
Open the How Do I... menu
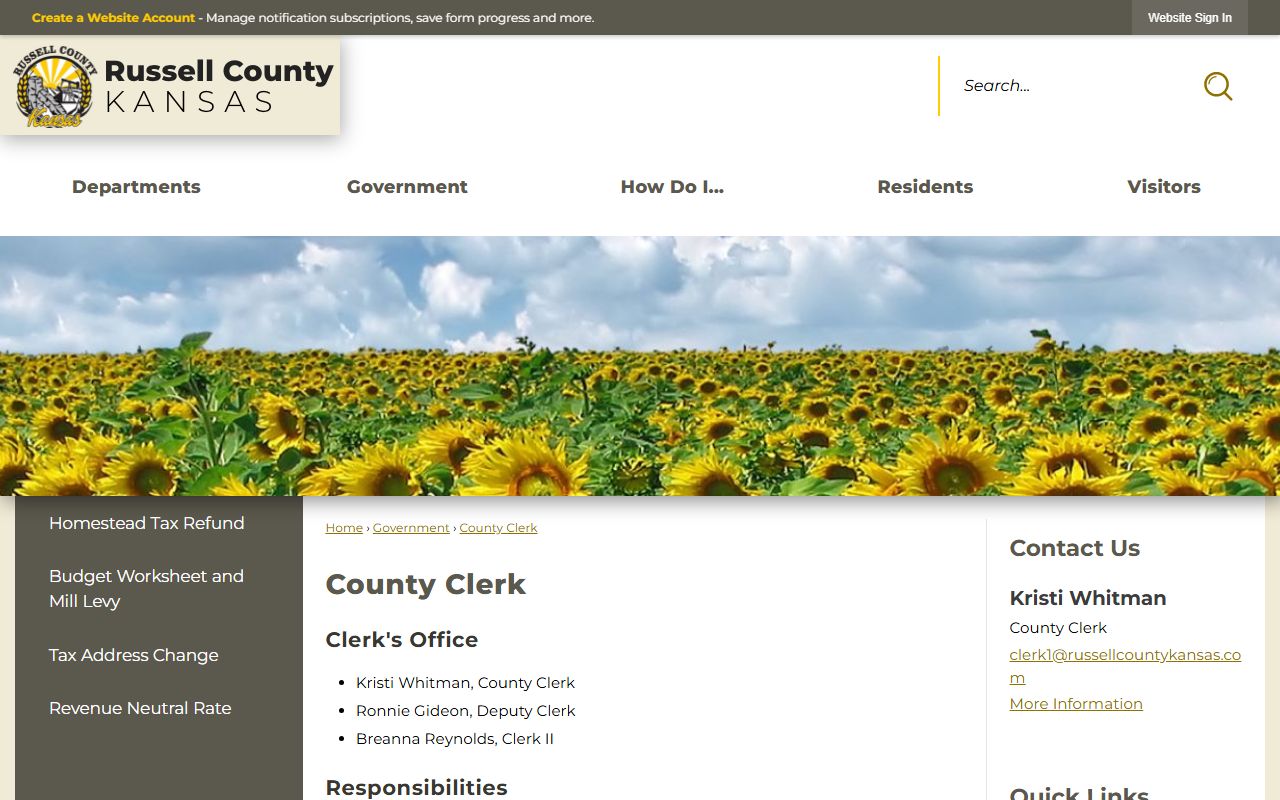672,187
